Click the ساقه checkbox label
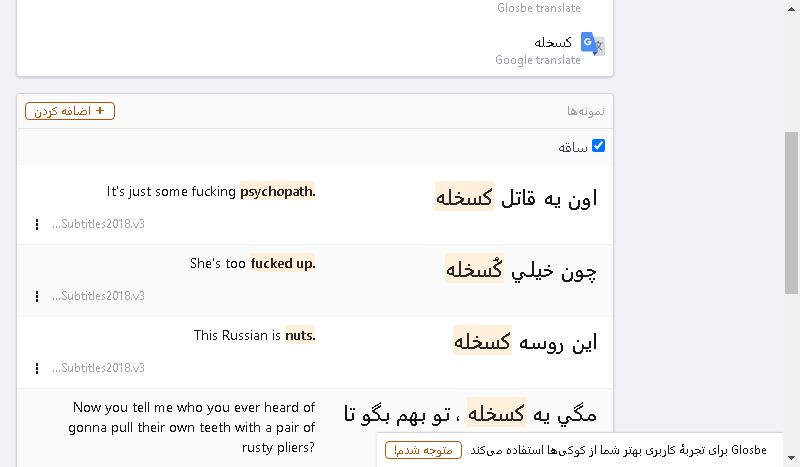The width and height of the screenshot is (800, 467). tap(573, 148)
